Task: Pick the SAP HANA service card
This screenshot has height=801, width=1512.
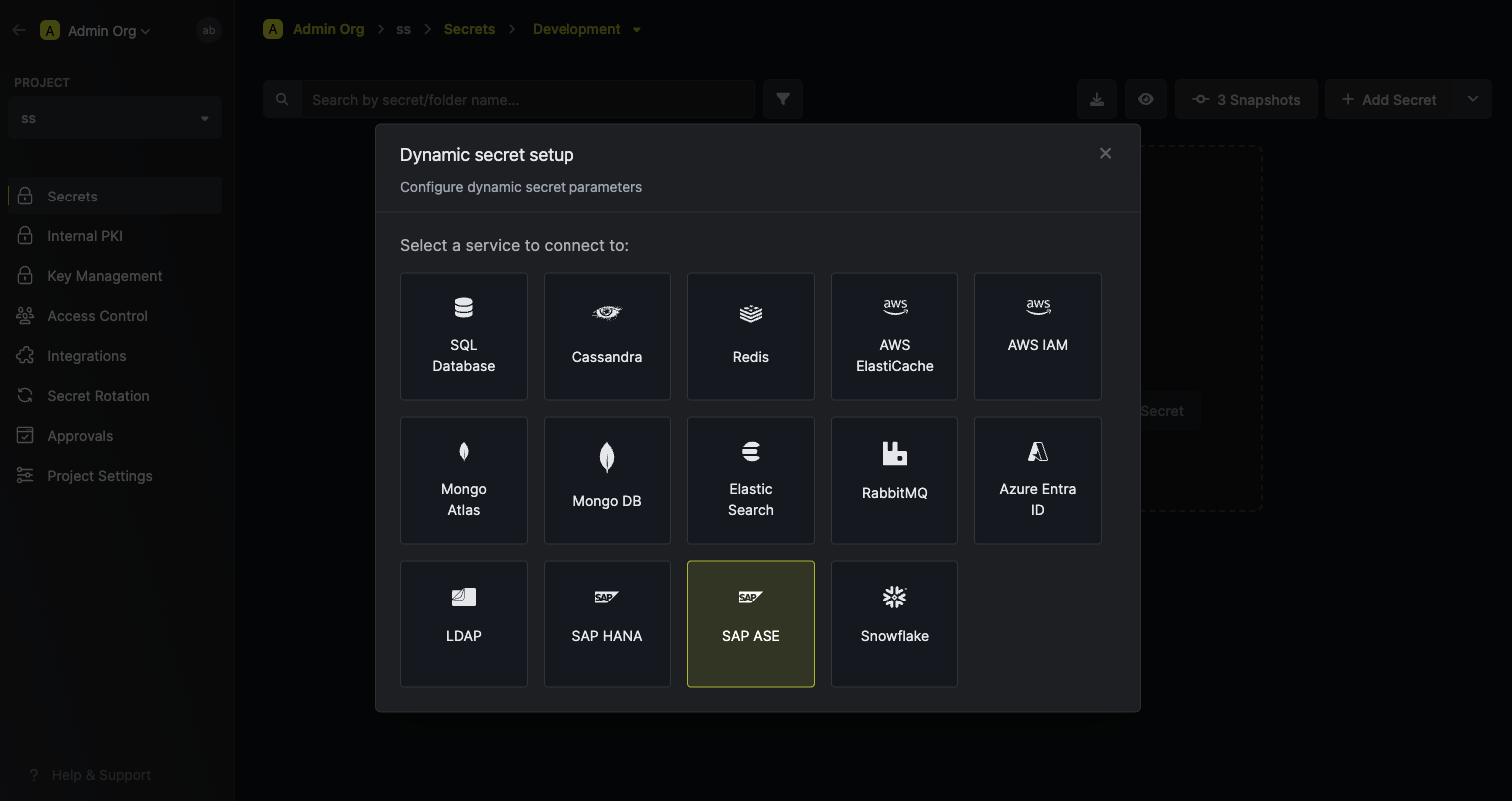Action: (607, 623)
